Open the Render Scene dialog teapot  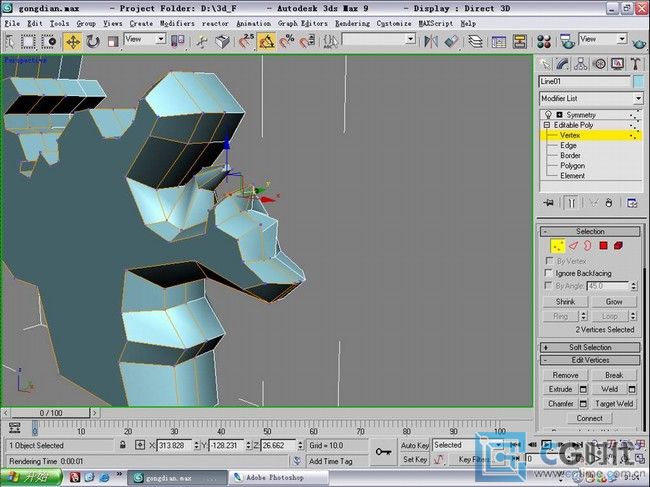point(567,41)
